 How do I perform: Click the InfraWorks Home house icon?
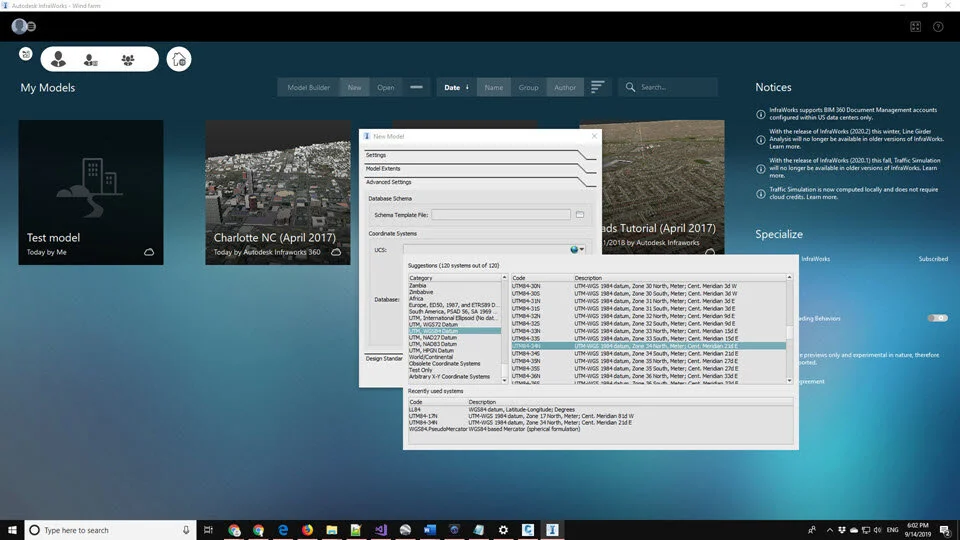click(179, 59)
